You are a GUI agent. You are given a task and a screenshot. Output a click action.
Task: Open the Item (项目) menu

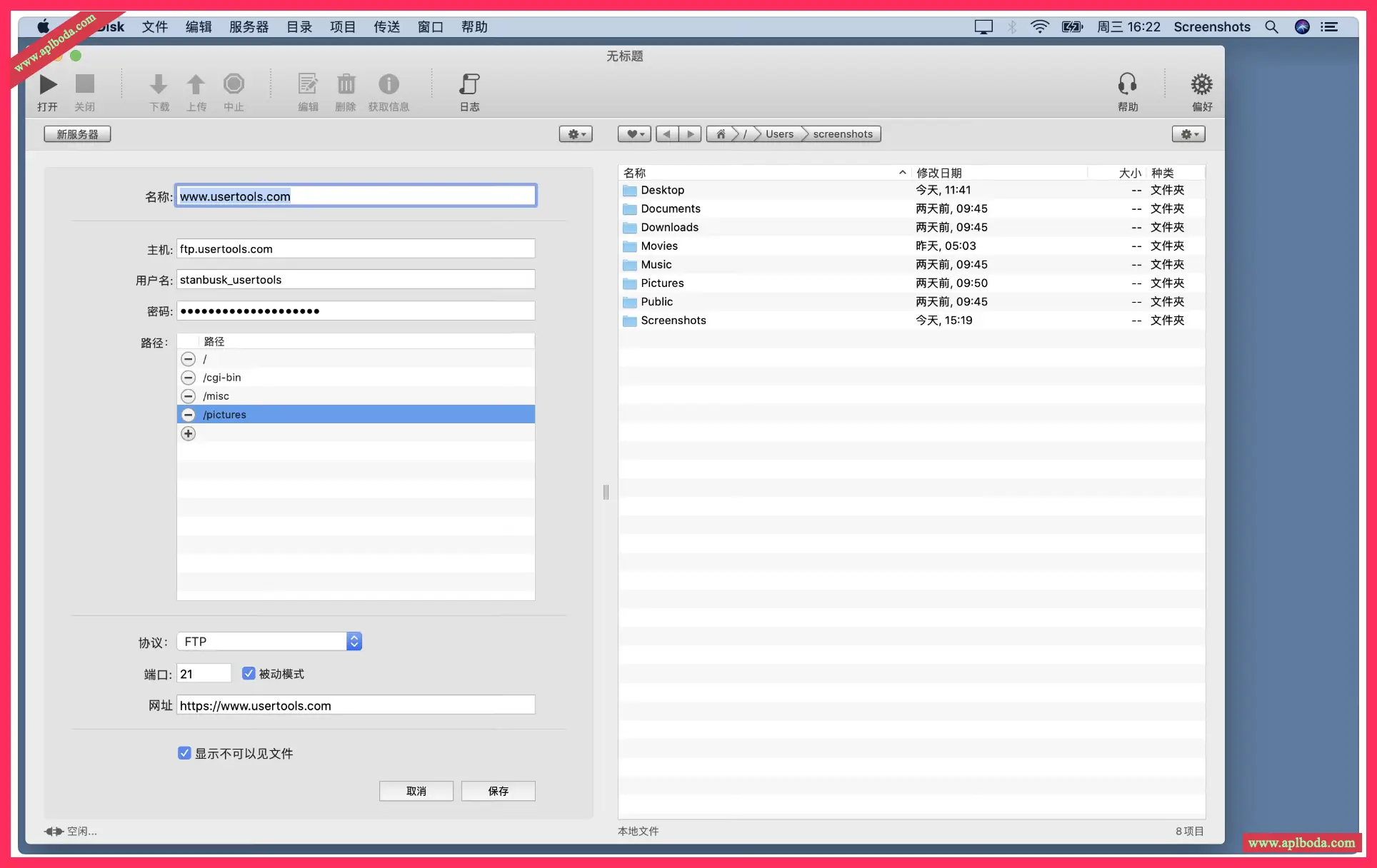pos(343,27)
